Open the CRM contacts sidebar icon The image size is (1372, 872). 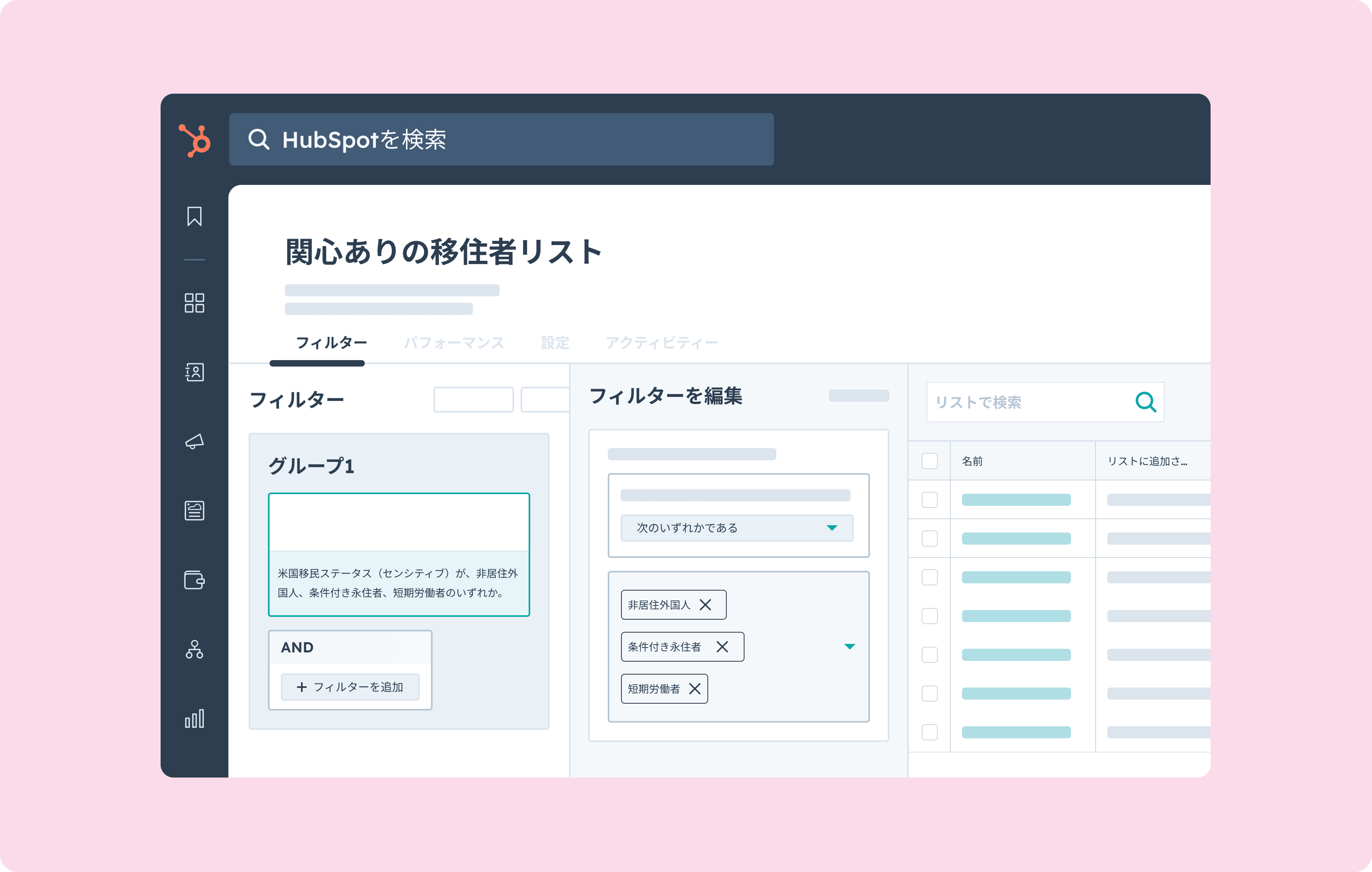(x=194, y=372)
